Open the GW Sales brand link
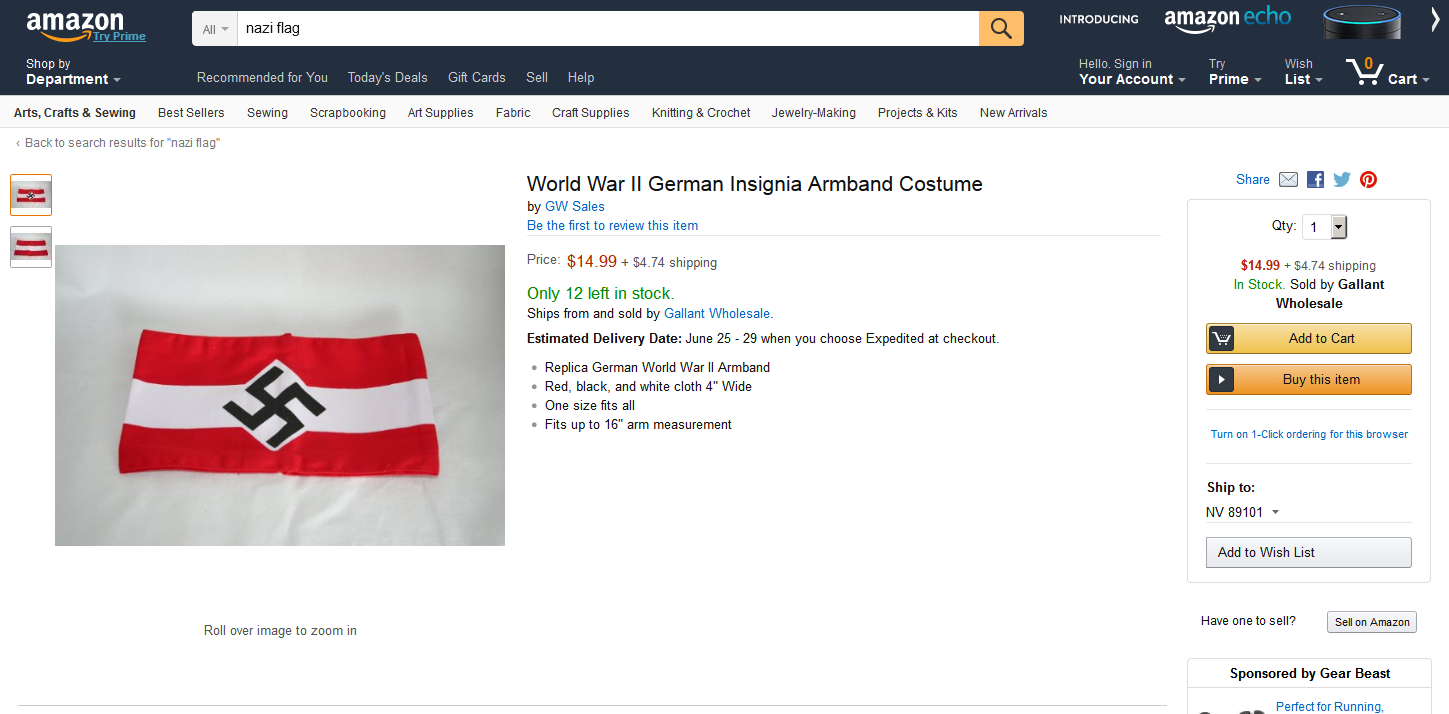 click(574, 206)
